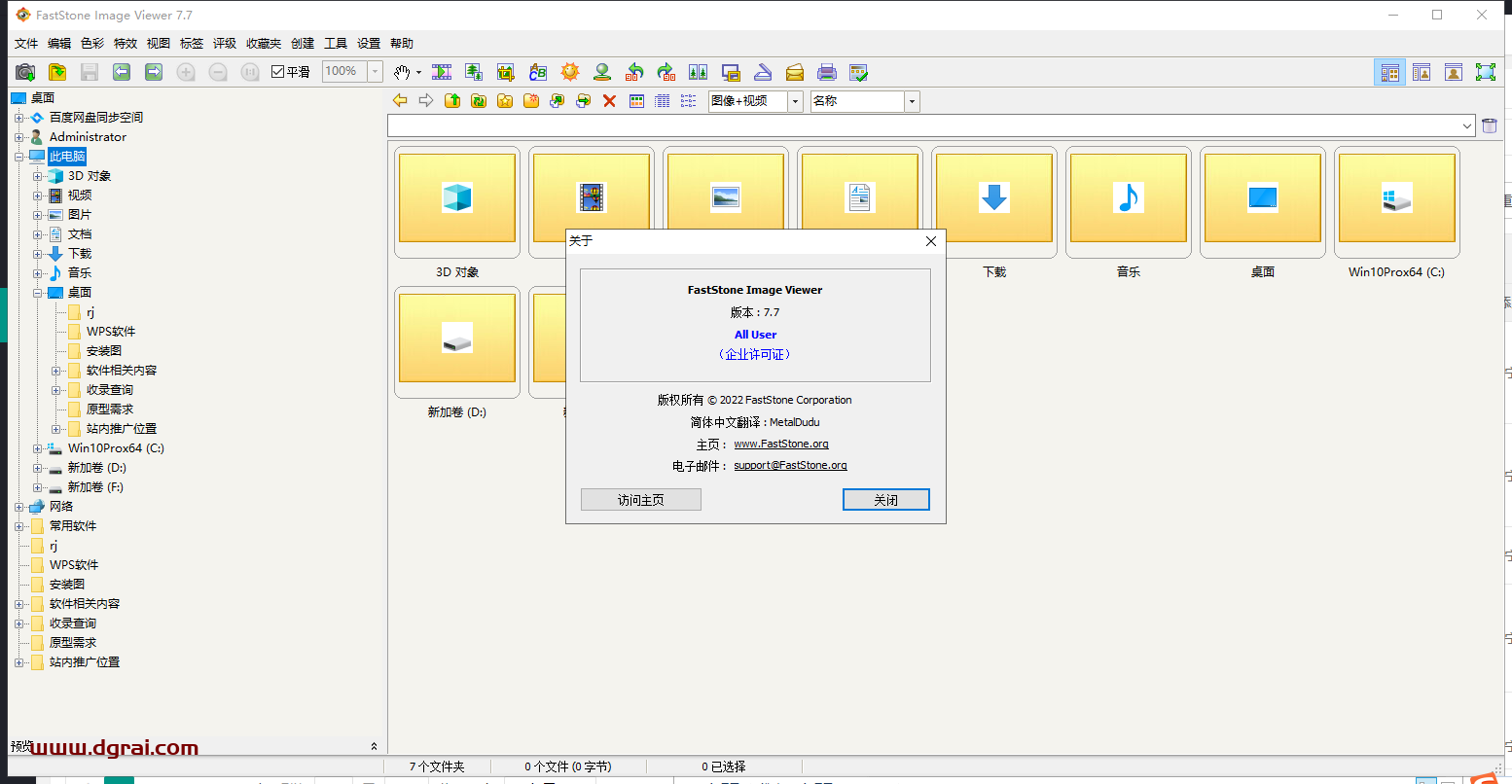Open the 特效 menu

pos(126,44)
